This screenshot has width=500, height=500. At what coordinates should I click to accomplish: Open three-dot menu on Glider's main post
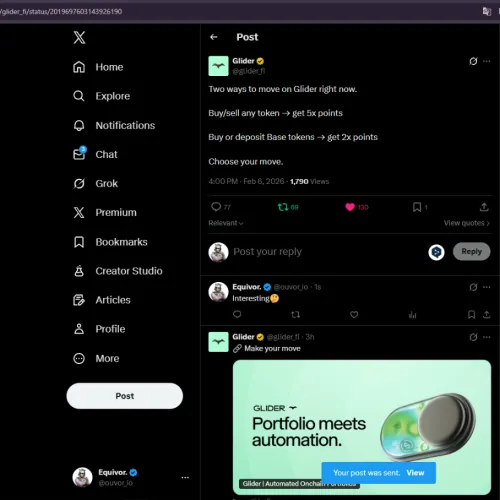487,61
